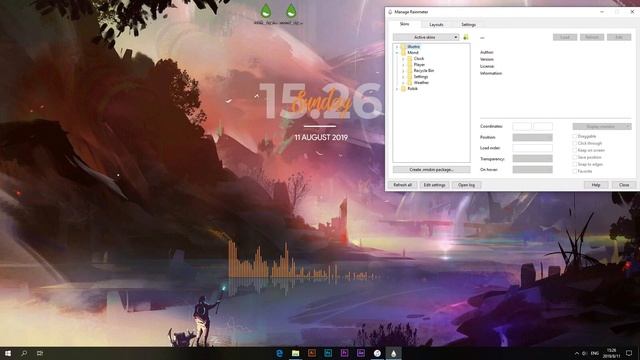The height and width of the screenshot is (360, 640).
Task: Toggle the Snap to edges checkbox
Action: tap(575, 164)
